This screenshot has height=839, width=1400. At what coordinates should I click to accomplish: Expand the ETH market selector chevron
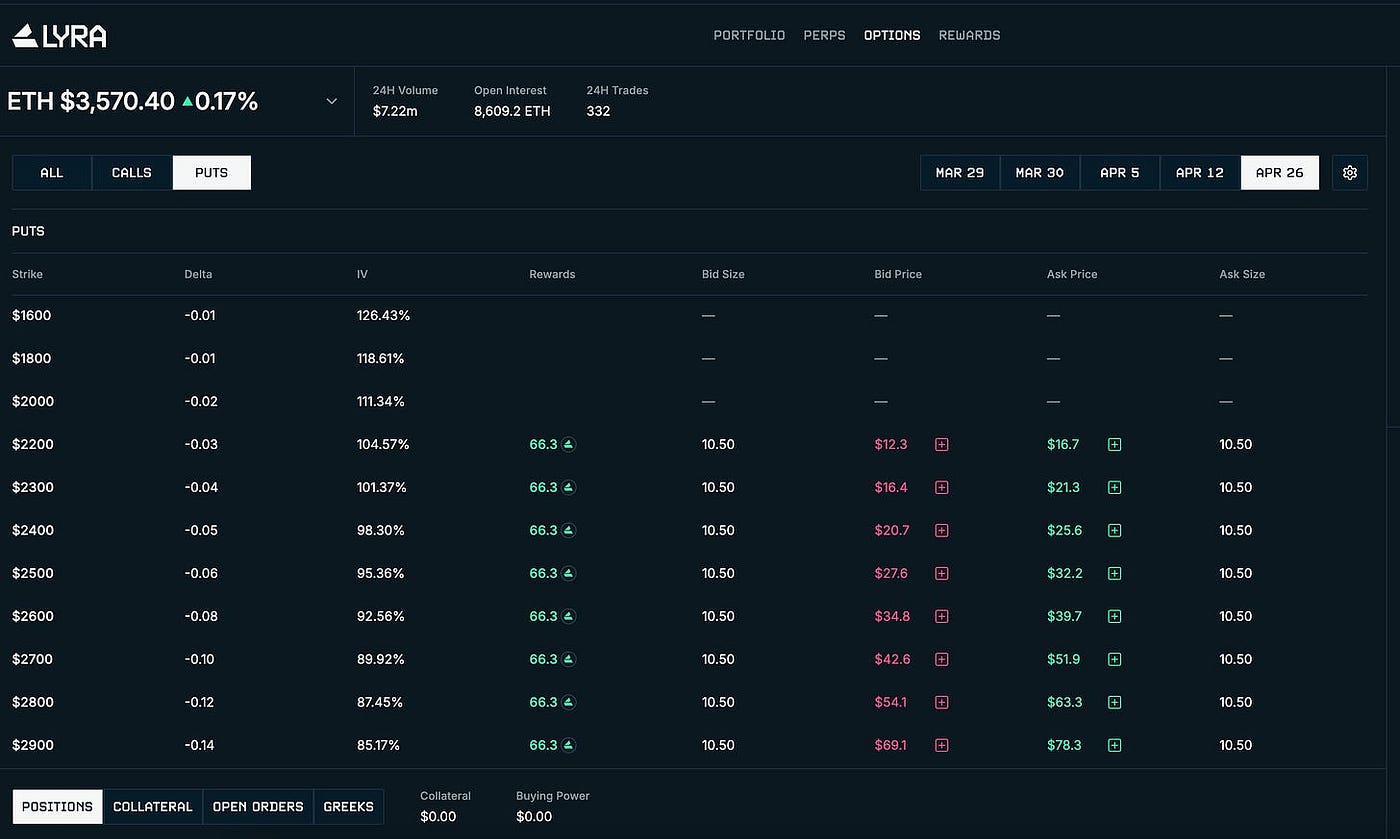click(x=331, y=100)
